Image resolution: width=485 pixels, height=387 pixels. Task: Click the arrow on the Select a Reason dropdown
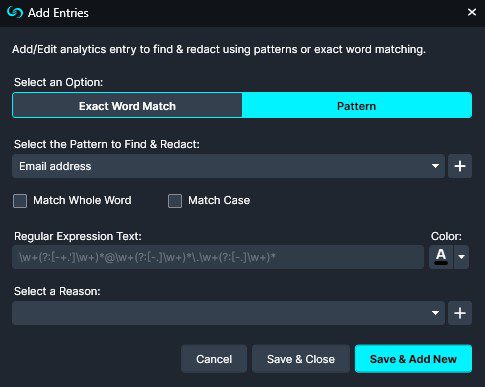click(435, 313)
